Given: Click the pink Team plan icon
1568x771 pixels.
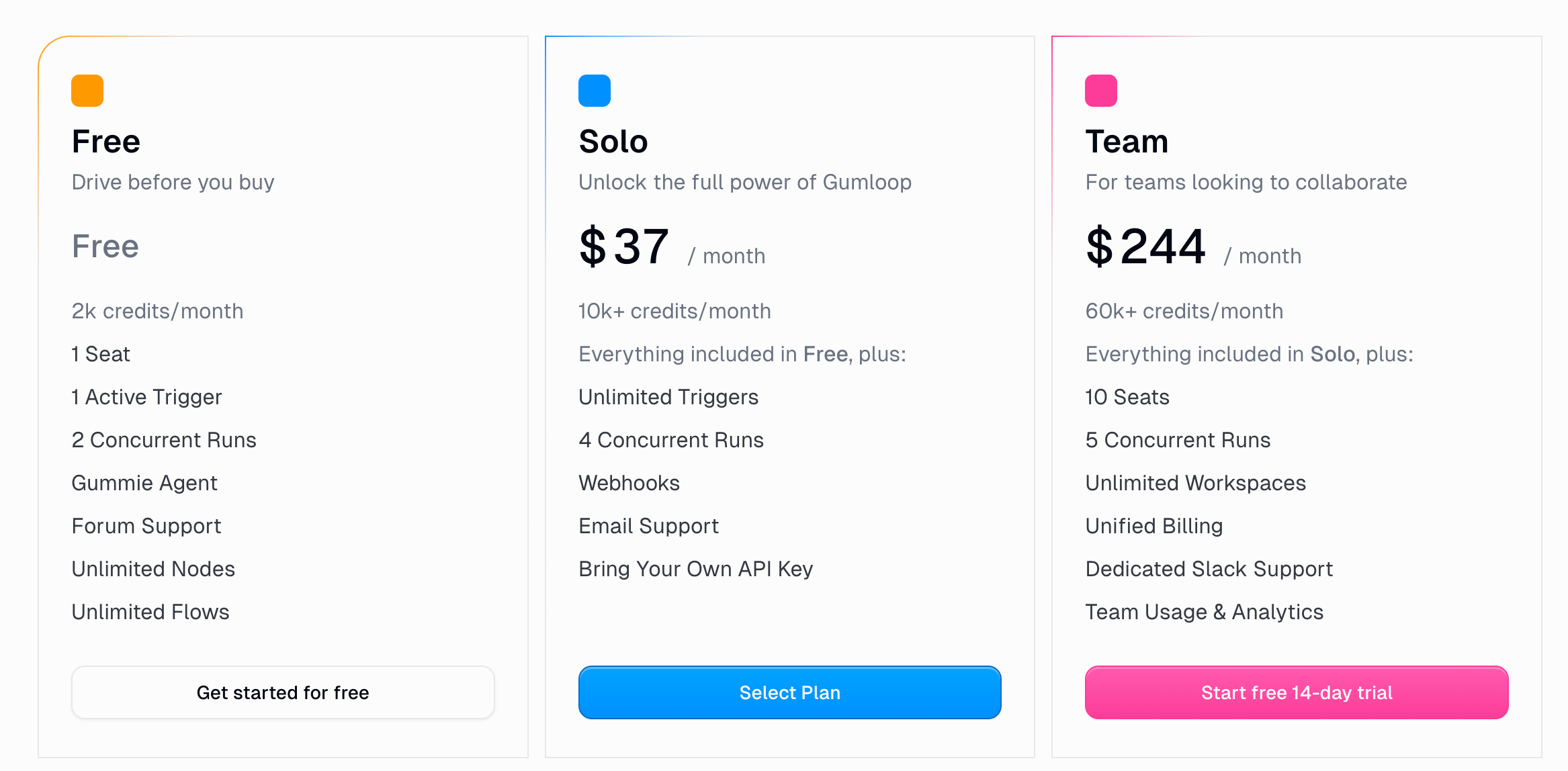Looking at the screenshot, I should (1101, 91).
